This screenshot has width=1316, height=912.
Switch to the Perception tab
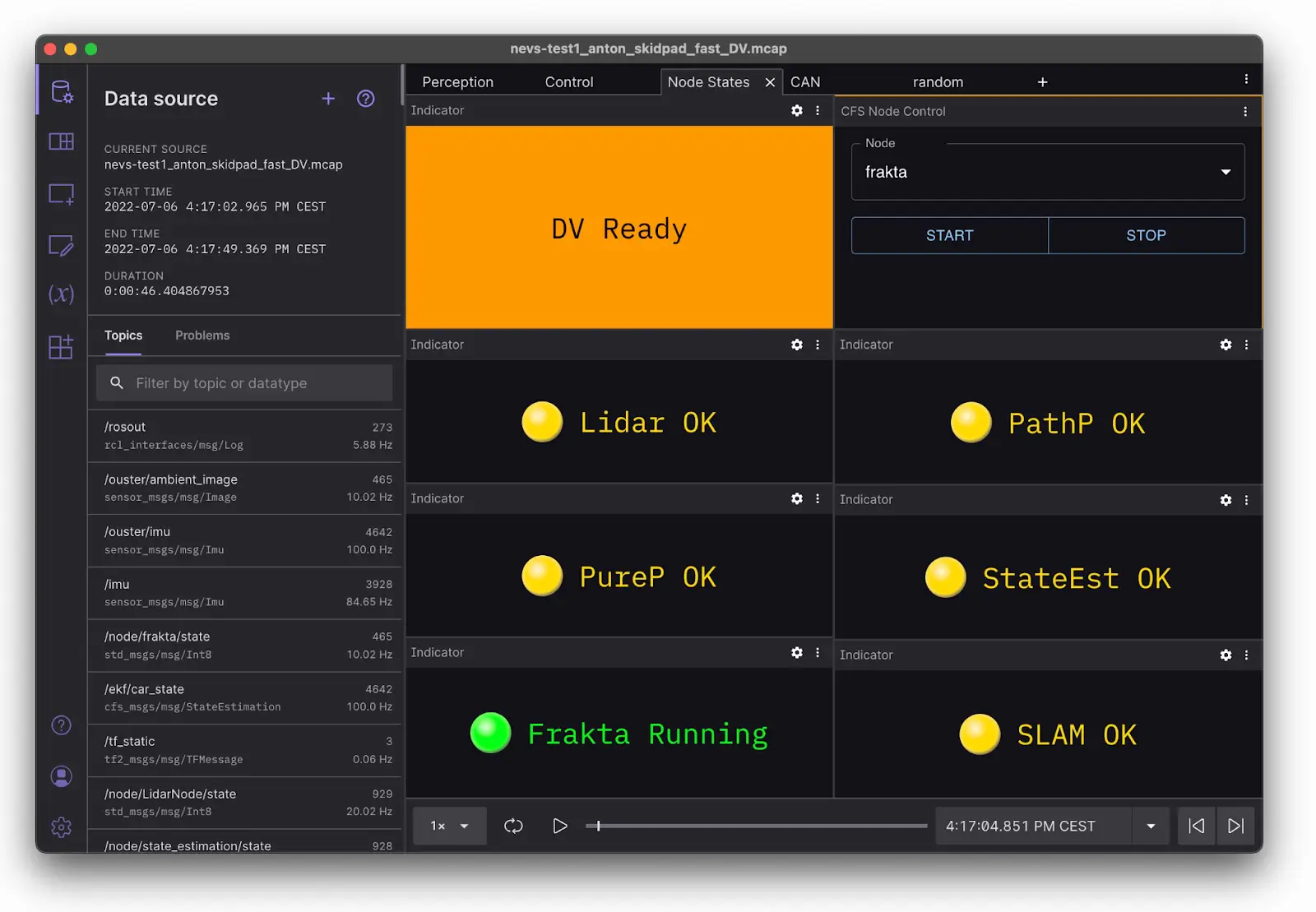tap(457, 82)
